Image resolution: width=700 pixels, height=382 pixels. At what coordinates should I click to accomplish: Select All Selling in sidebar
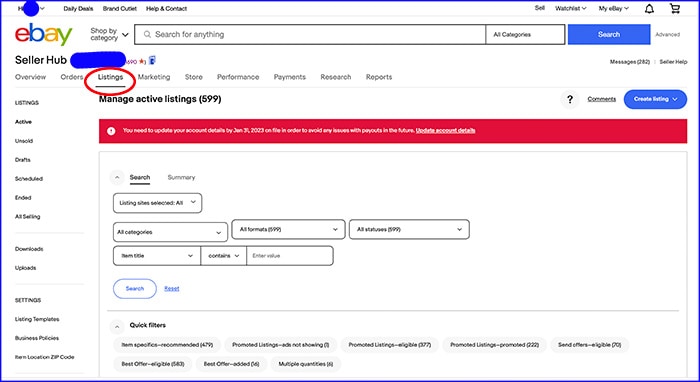(x=28, y=217)
